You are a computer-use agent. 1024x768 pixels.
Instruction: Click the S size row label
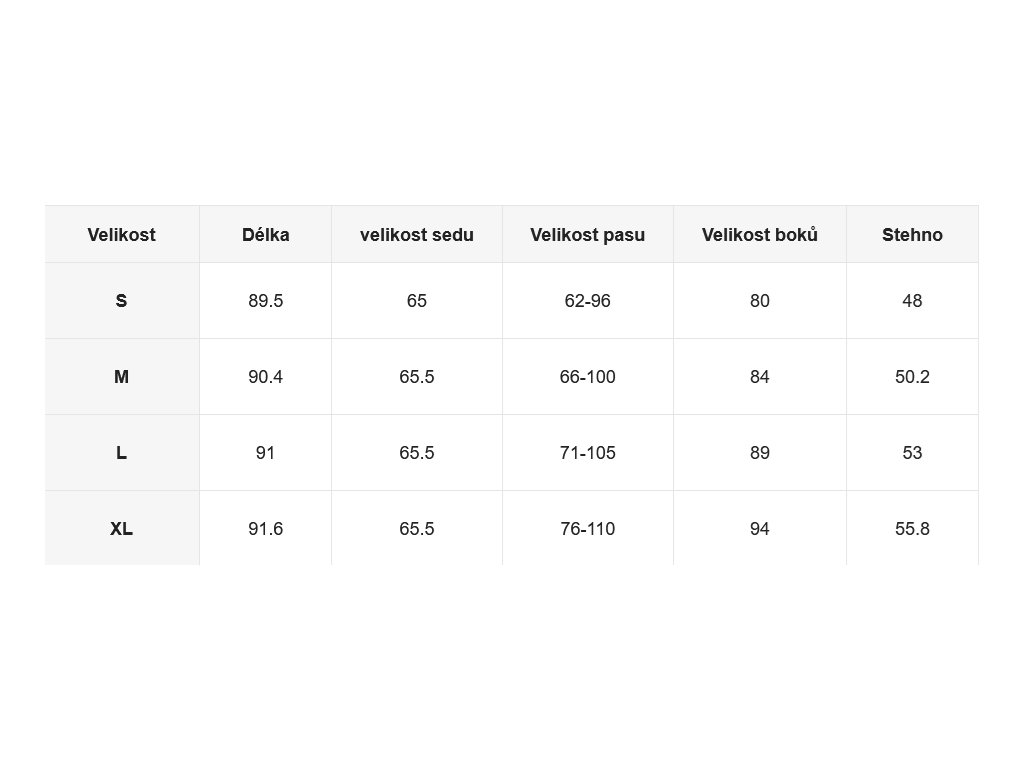[x=121, y=300]
